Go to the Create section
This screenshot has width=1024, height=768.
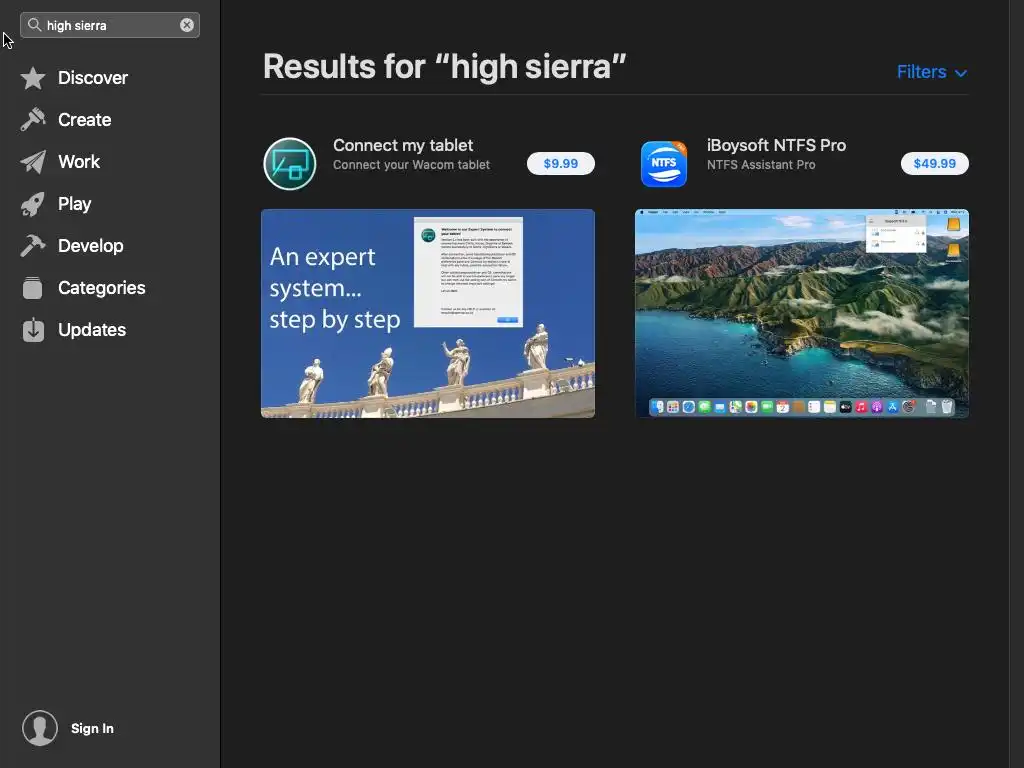point(84,120)
